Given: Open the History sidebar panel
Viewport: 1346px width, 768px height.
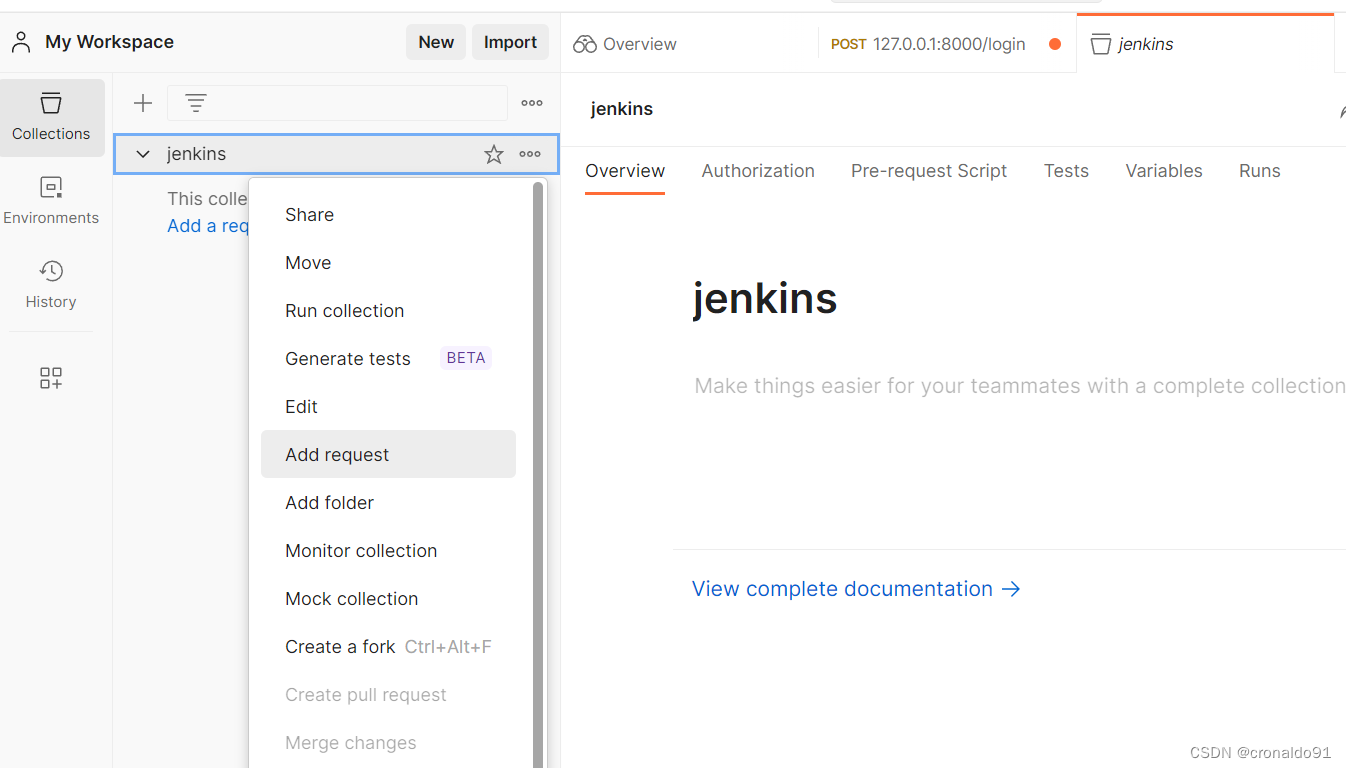Looking at the screenshot, I should [51, 285].
